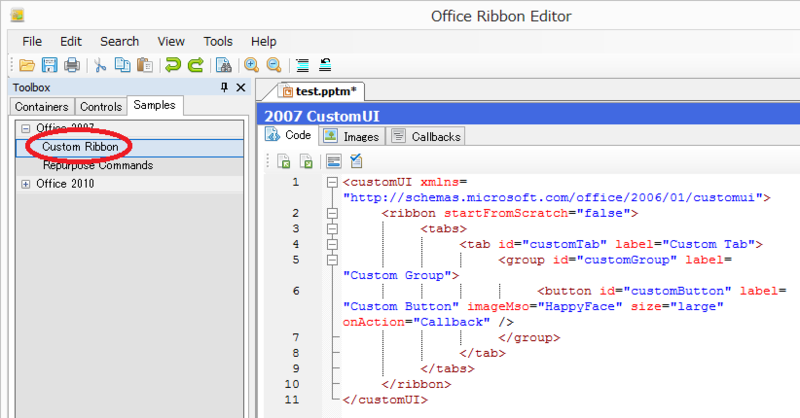Switch to the Controls toolbox tab

tap(101, 107)
